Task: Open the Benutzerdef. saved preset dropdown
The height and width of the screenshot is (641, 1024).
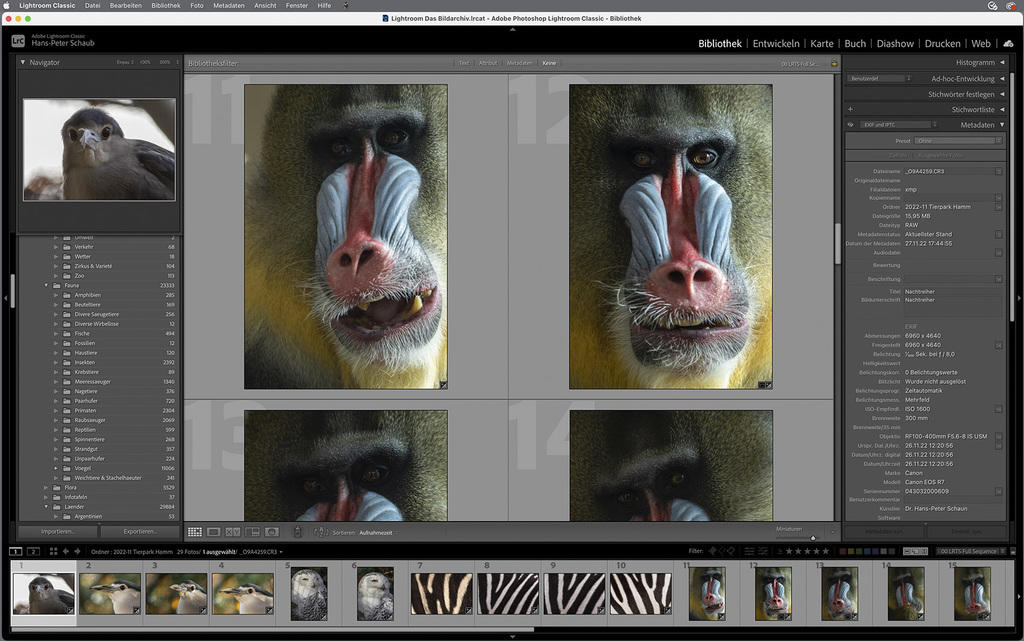Action: click(879, 78)
